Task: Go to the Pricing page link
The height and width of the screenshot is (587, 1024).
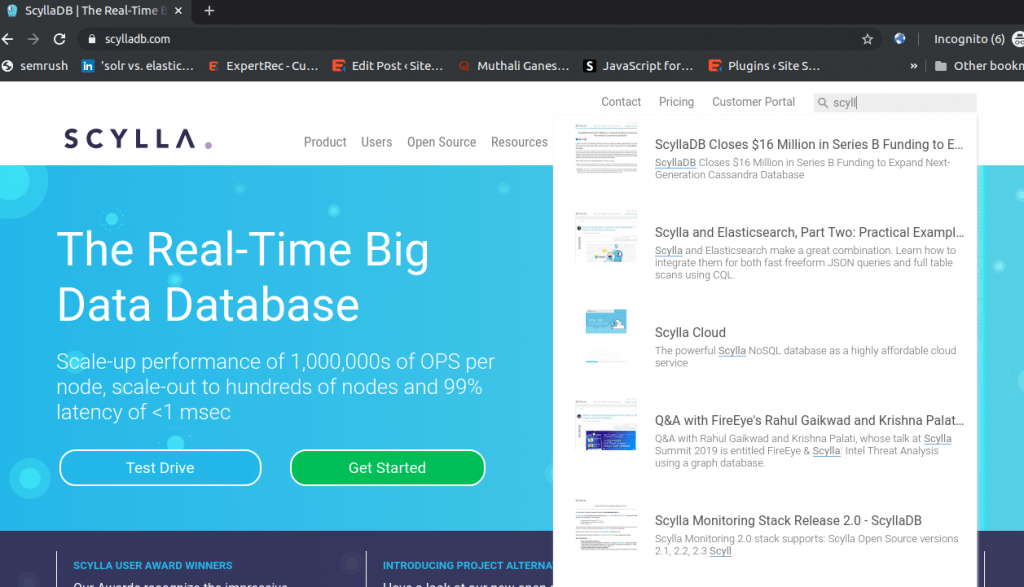Action: [676, 102]
